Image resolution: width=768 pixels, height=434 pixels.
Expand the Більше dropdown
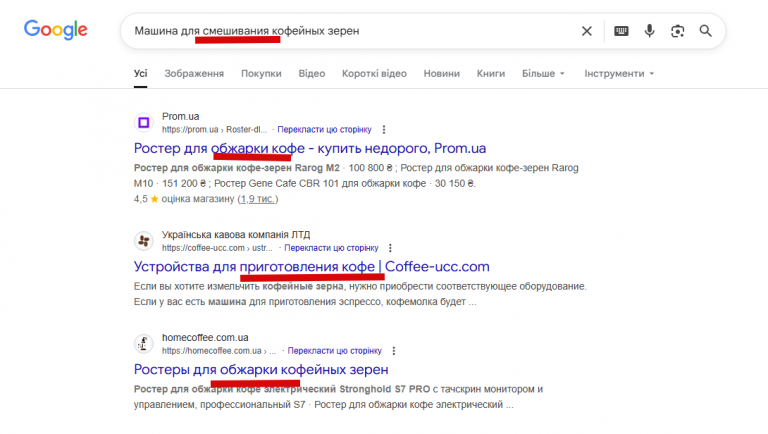click(543, 73)
